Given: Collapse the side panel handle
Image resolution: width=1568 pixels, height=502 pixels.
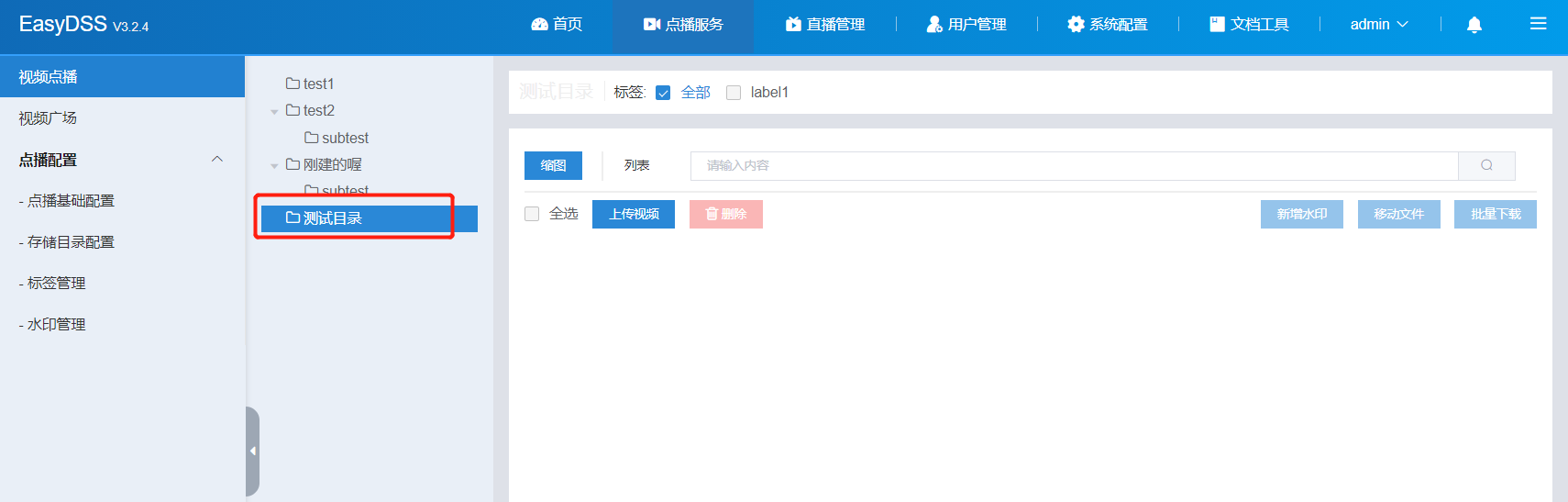Looking at the screenshot, I should (x=253, y=452).
